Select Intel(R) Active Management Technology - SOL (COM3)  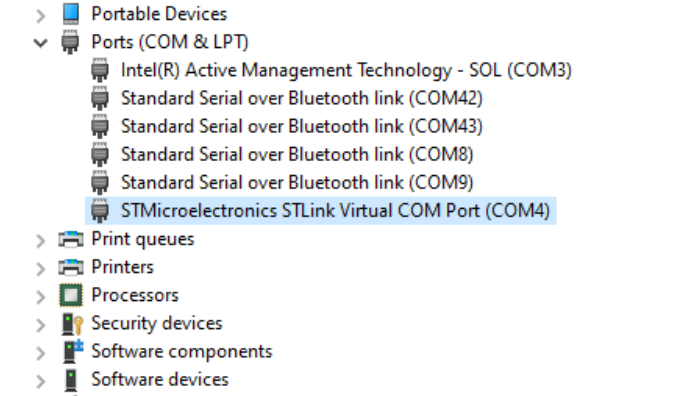346,70
